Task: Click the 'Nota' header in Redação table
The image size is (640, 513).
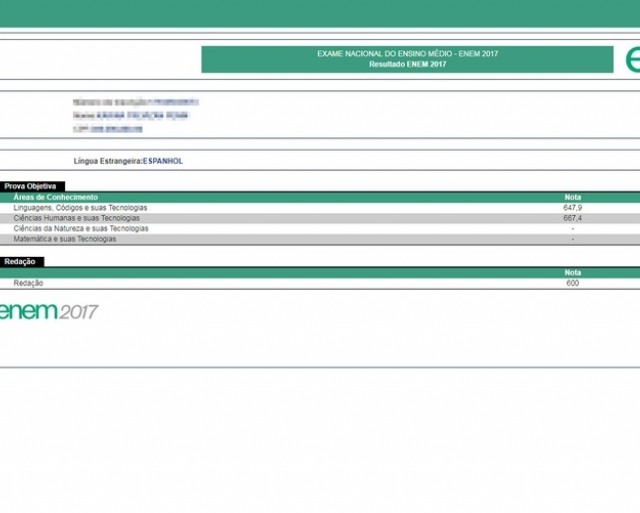Action: point(573,273)
